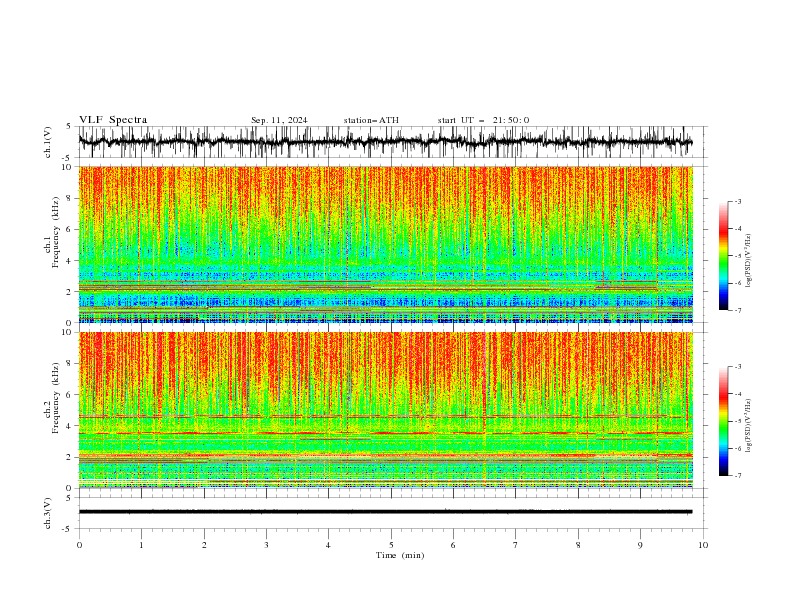
Task: Click the "VLF Spectra" title text
Action: (113, 120)
